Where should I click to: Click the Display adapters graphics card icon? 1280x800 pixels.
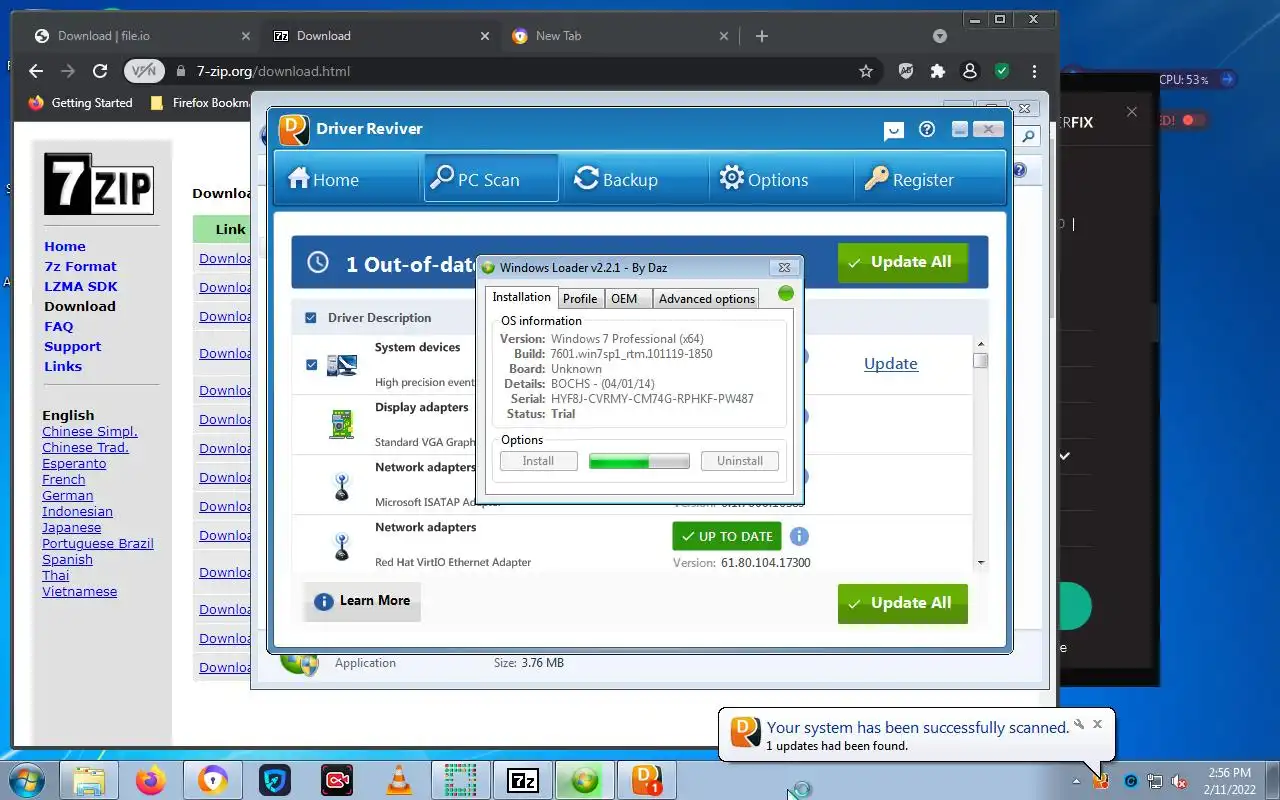pyautogui.click(x=342, y=424)
